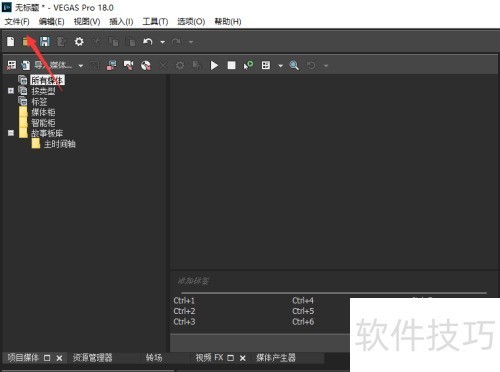500x372 pixels.
Task: Click the Capture Video icon
Action: click(x=112, y=65)
